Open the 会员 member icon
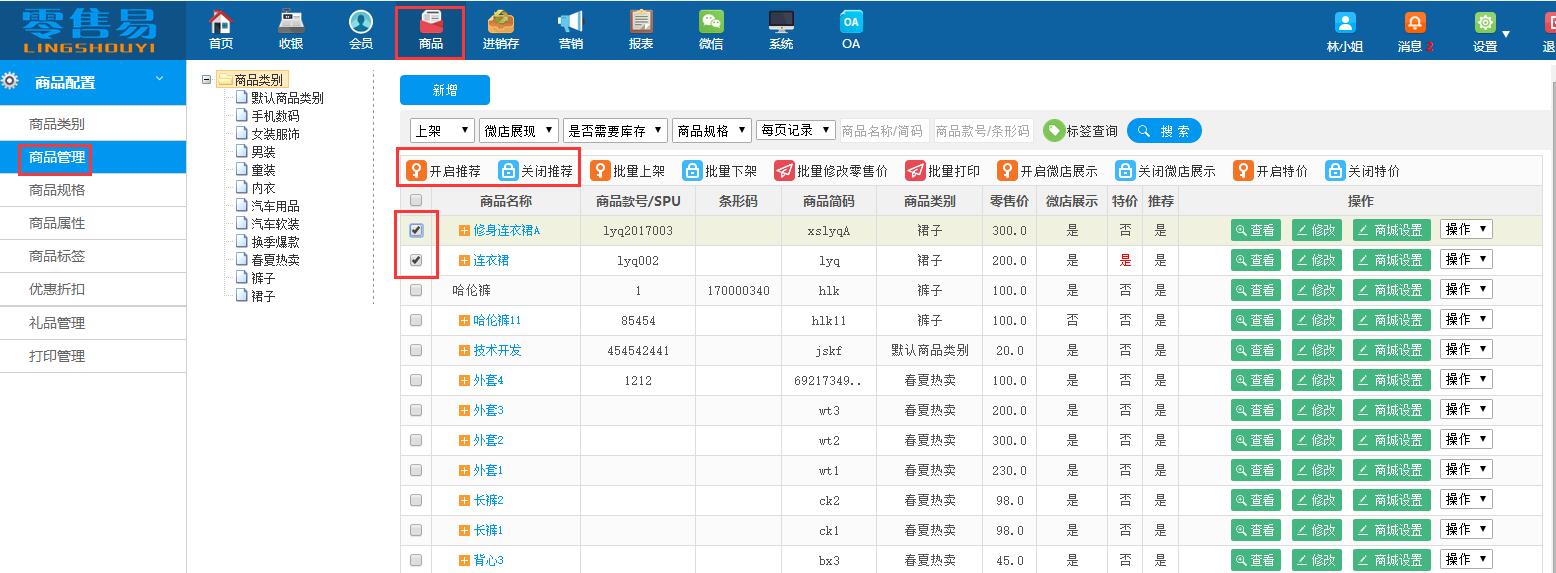The image size is (1556, 573). (361, 24)
